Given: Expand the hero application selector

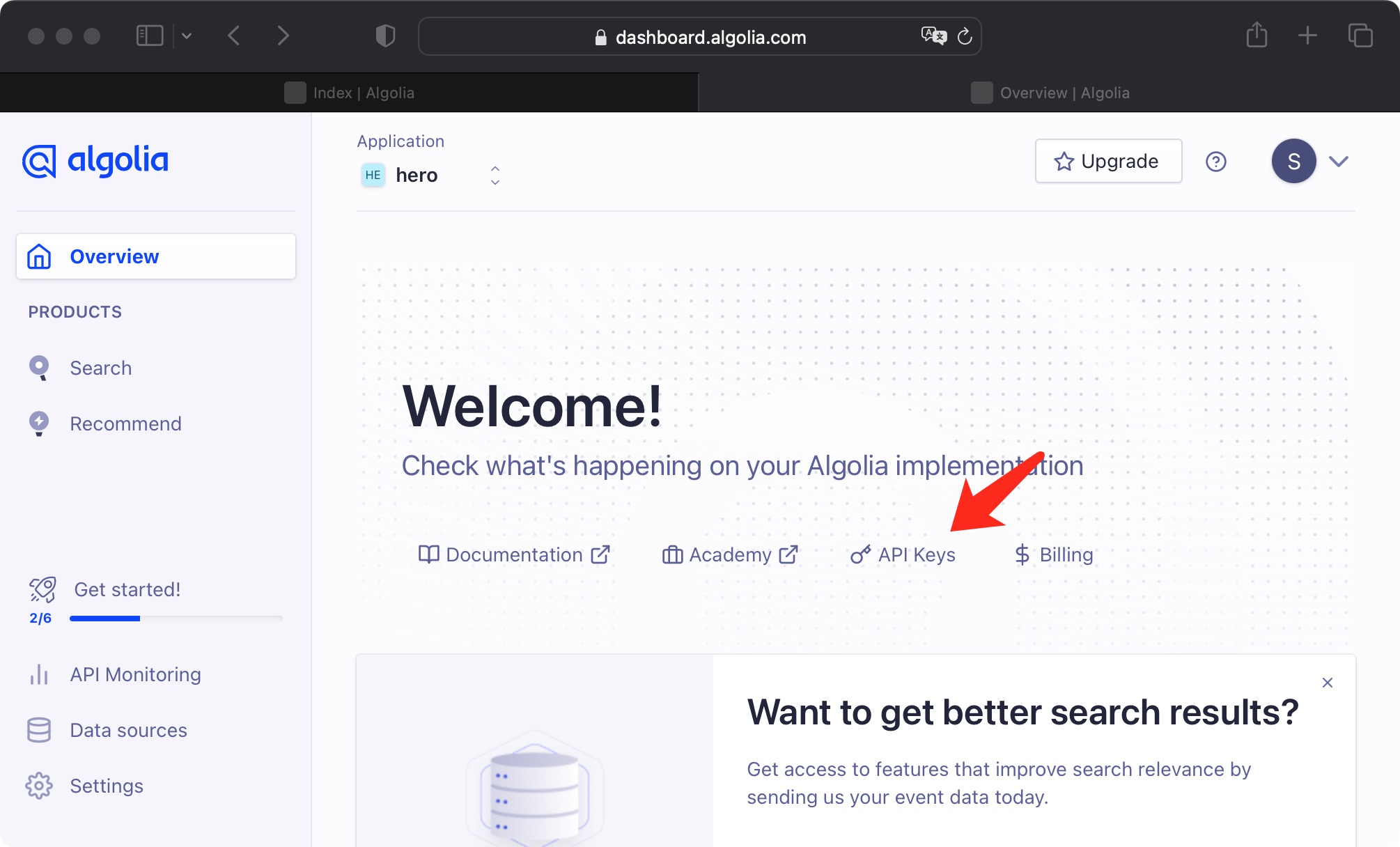Looking at the screenshot, I should [x=495, y=175].
